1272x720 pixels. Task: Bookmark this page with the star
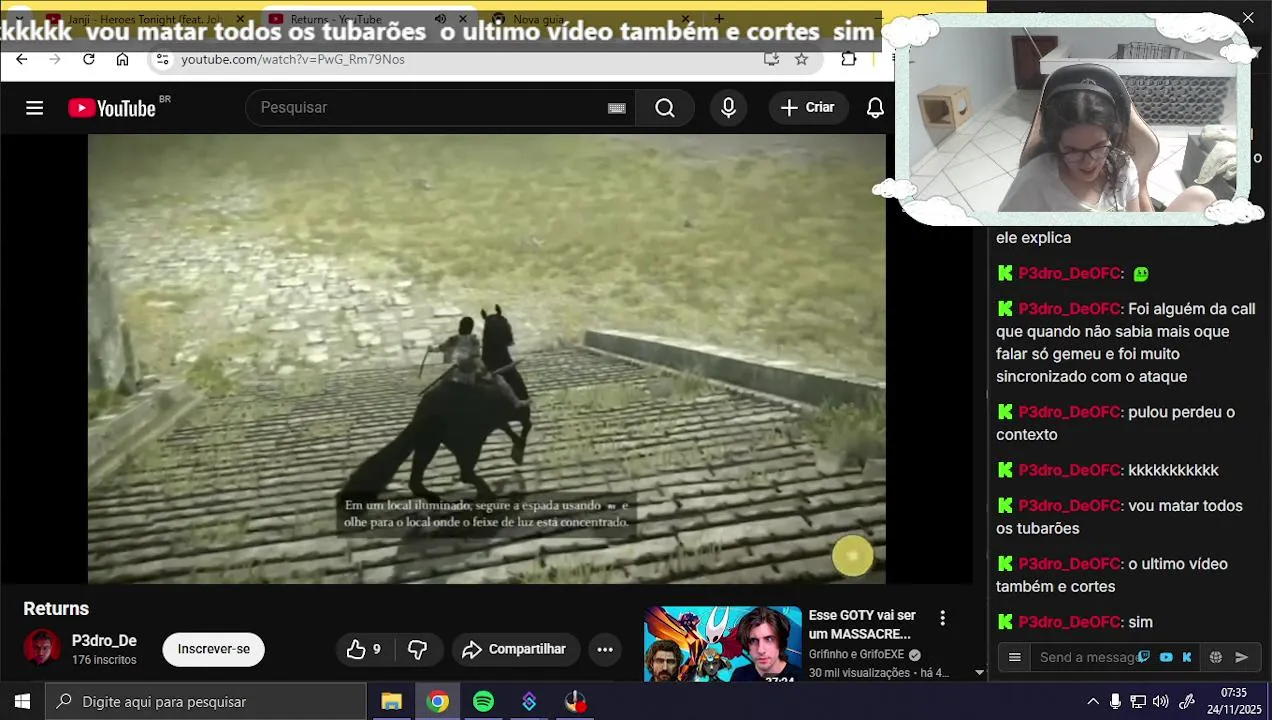point(801,59)
